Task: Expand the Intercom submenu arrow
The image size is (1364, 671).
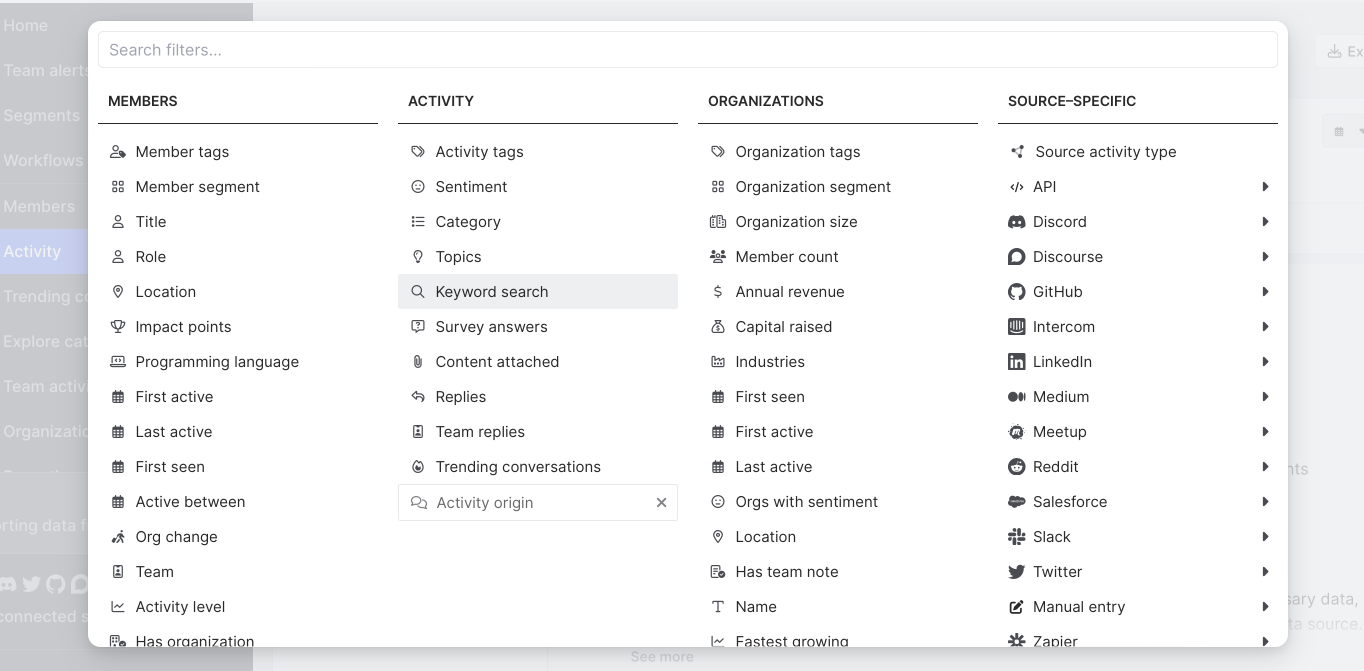Action: [1265, 327]
